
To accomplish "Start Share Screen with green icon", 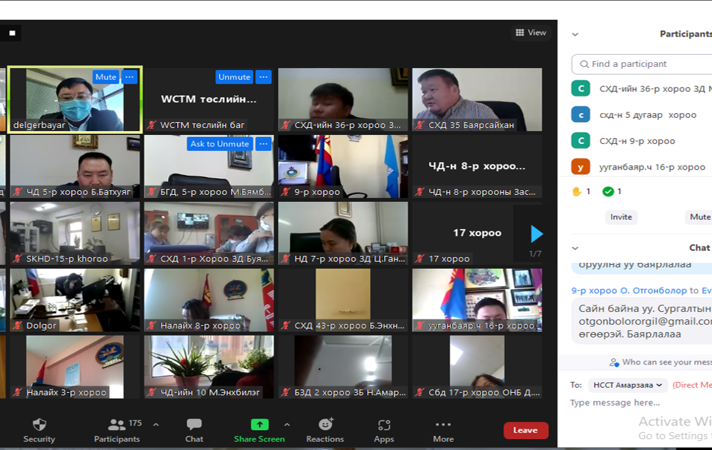I will click(259, 425).
